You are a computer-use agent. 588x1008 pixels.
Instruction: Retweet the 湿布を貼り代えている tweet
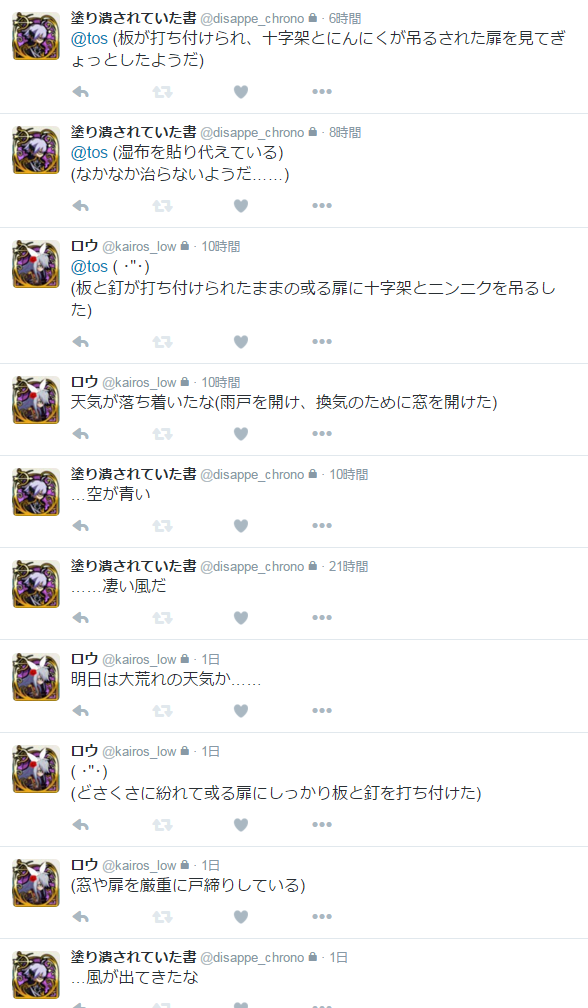click(163, 206)
